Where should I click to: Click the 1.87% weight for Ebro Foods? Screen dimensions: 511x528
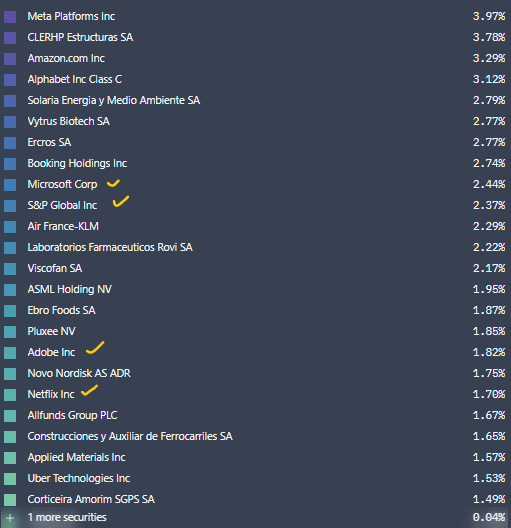489,310
